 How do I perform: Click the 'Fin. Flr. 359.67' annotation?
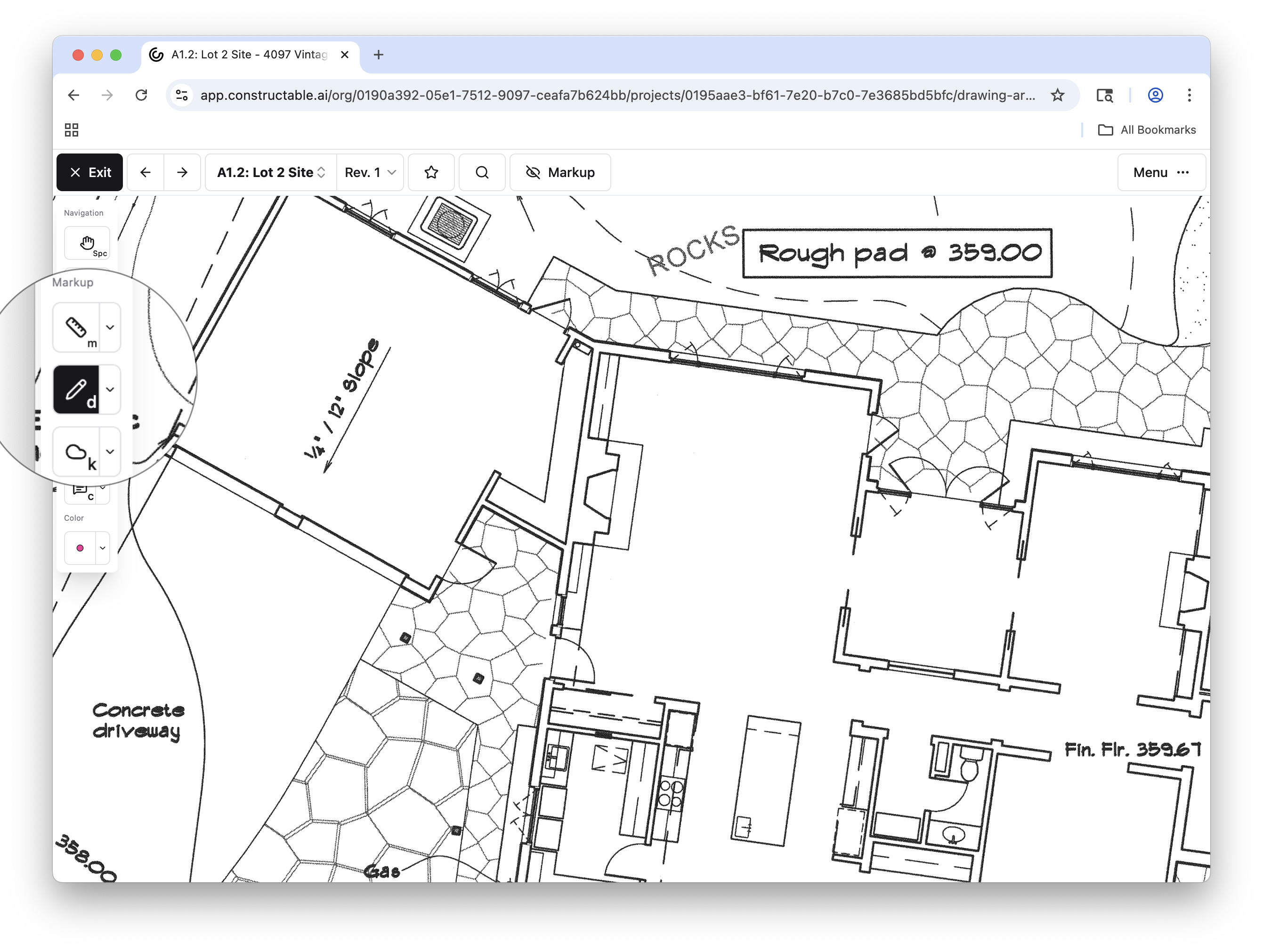pos(1133,750)
